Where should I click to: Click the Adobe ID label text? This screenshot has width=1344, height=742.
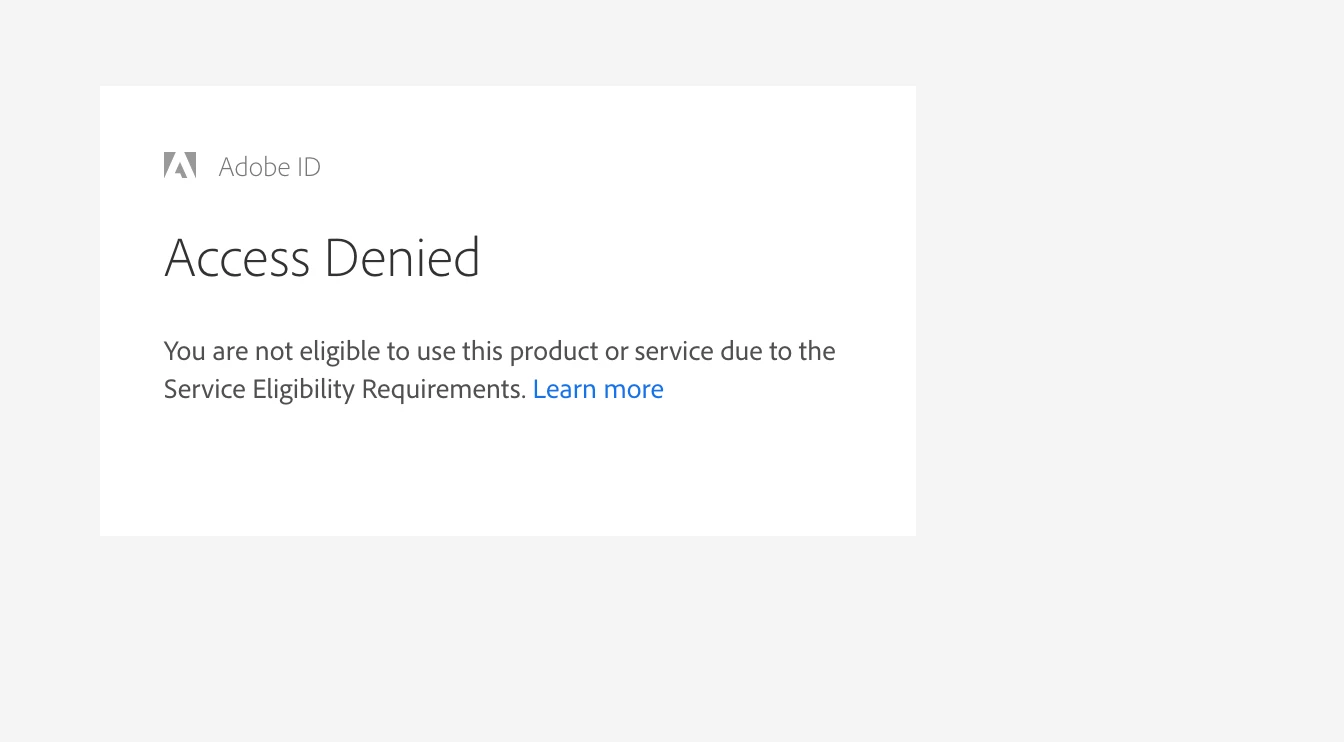pyautogui.click(x=270, y=167)
